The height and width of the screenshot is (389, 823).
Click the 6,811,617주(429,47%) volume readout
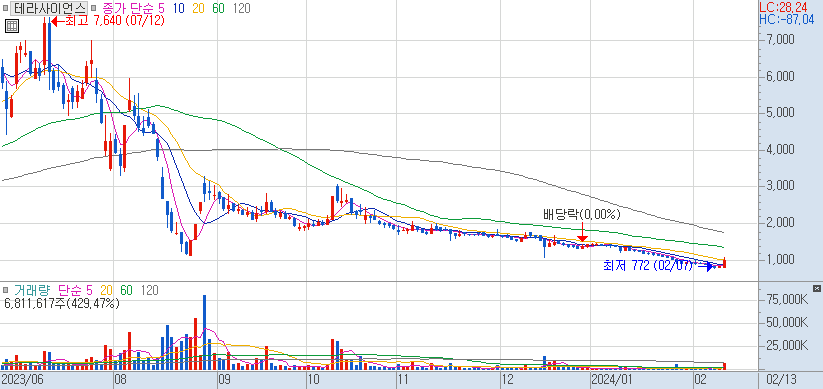click(x=62, y=303)
